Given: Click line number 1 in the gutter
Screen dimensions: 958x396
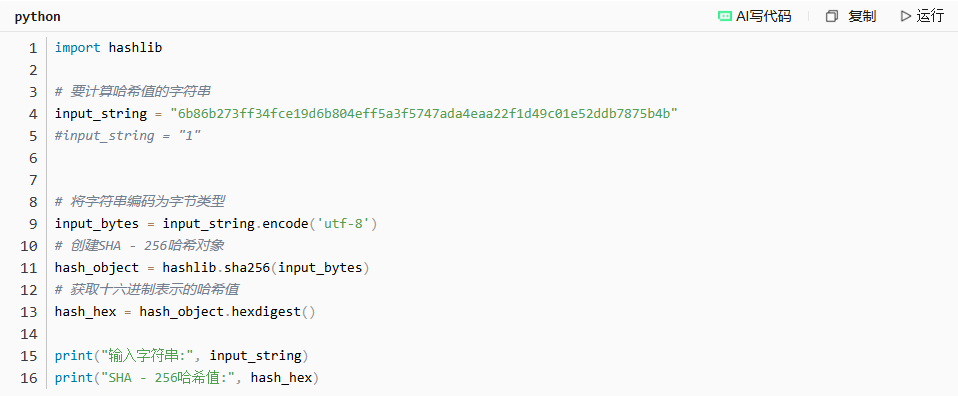Looking at the screenshot, I should click(x=33, y=48).
